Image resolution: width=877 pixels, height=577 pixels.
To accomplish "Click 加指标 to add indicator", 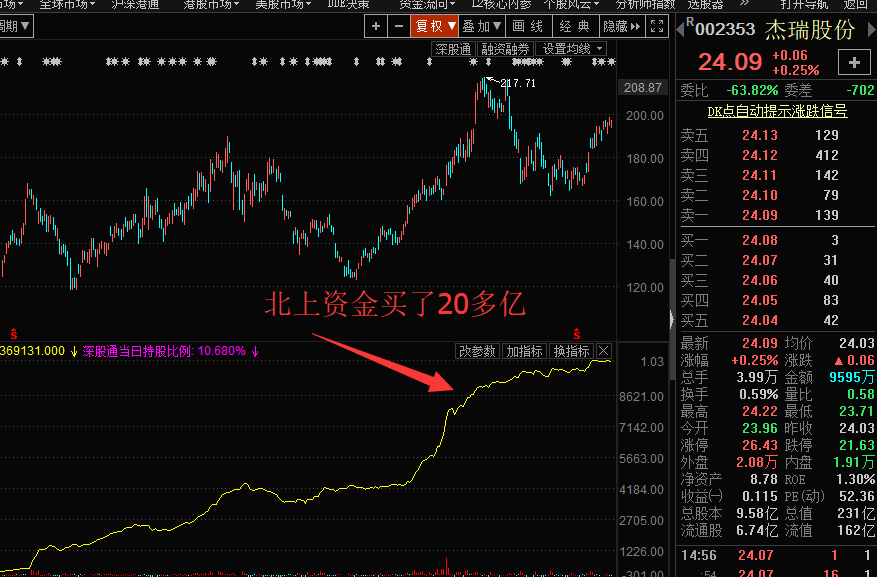I will pyautogui.click(x=524, y=351).
